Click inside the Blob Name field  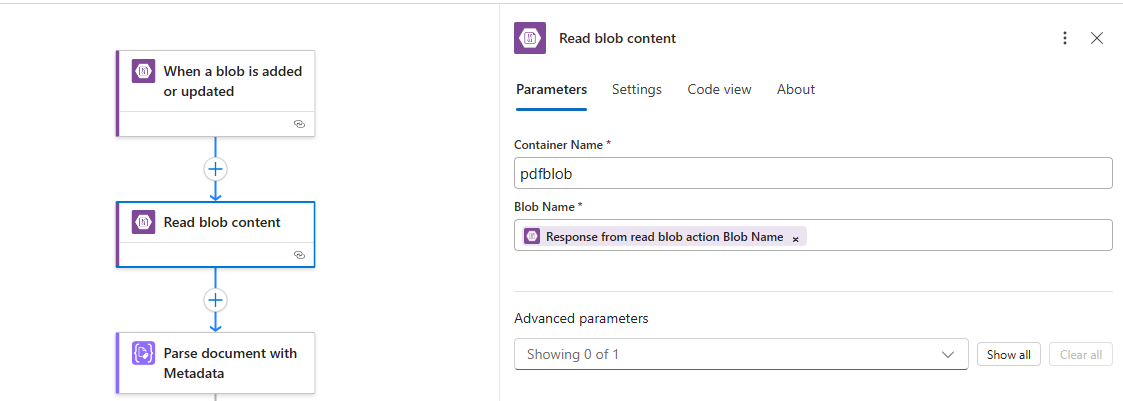point(950,236)
